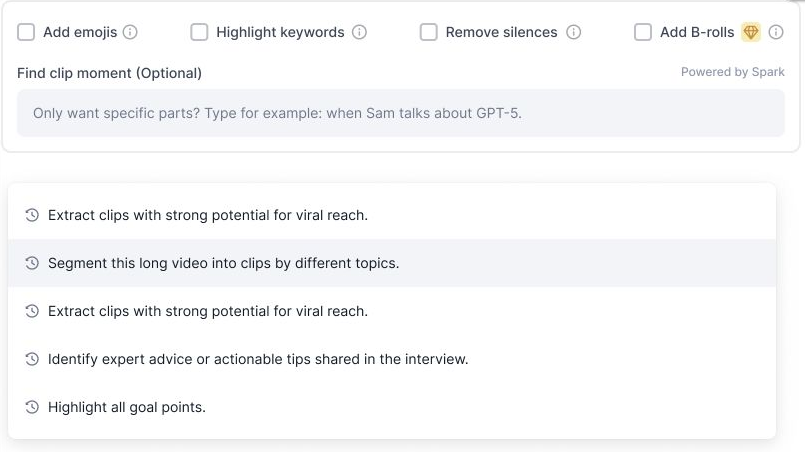The height and width of the screenshot is (452, 805).
Task: Click the 'Powered by Spark' label
Action: click(x=733, y=72)
